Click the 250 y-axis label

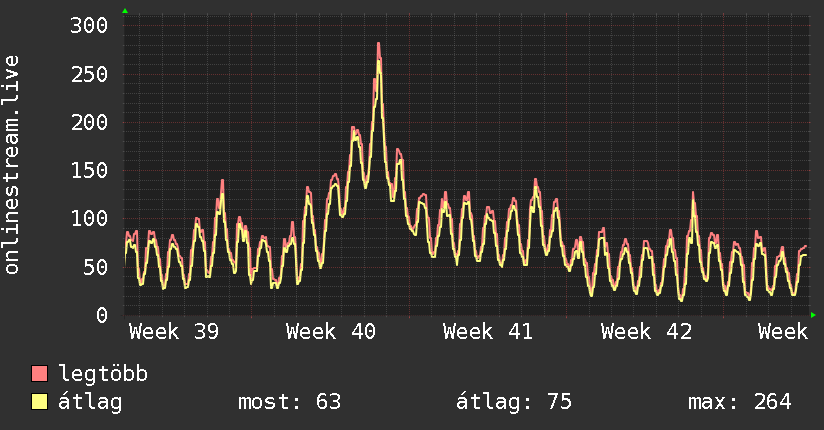pos(89,74)
